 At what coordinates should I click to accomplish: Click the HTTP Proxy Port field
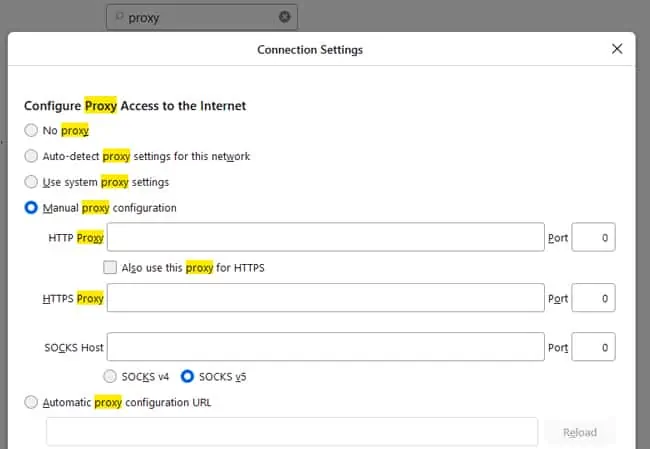click(x=593, y=237)
